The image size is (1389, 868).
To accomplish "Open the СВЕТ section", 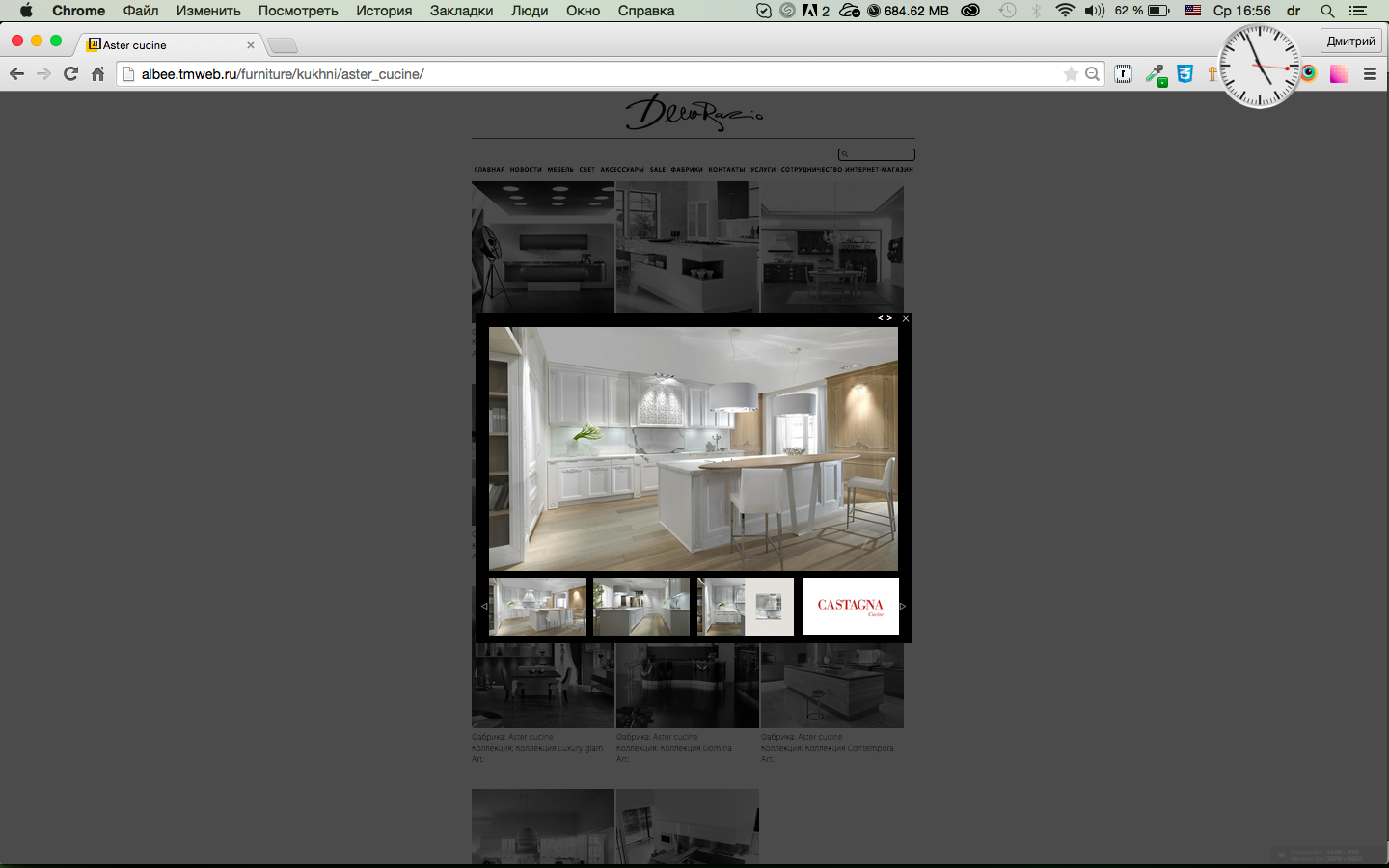I will tap(587, 170).
